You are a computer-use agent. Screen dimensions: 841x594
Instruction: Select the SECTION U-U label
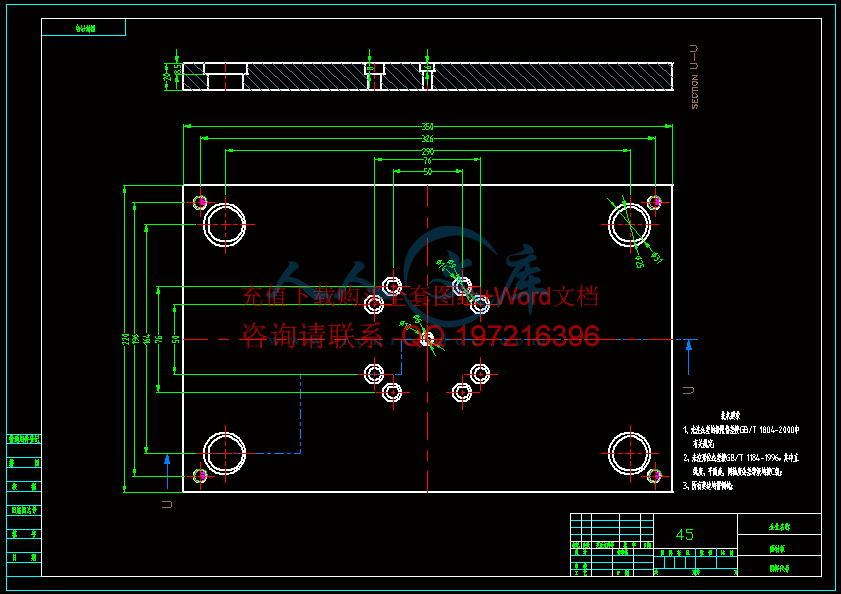[695, 77]
